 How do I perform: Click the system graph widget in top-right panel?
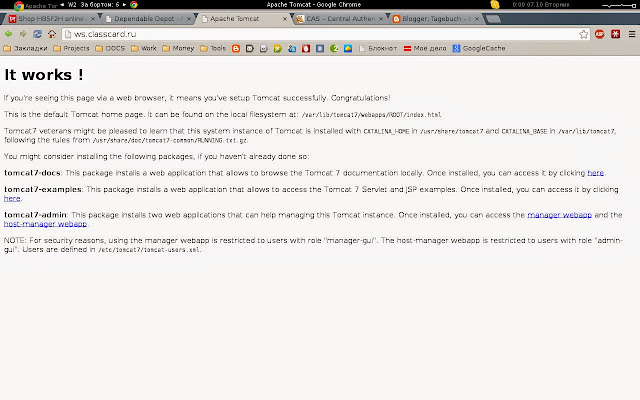click(619, 5)
